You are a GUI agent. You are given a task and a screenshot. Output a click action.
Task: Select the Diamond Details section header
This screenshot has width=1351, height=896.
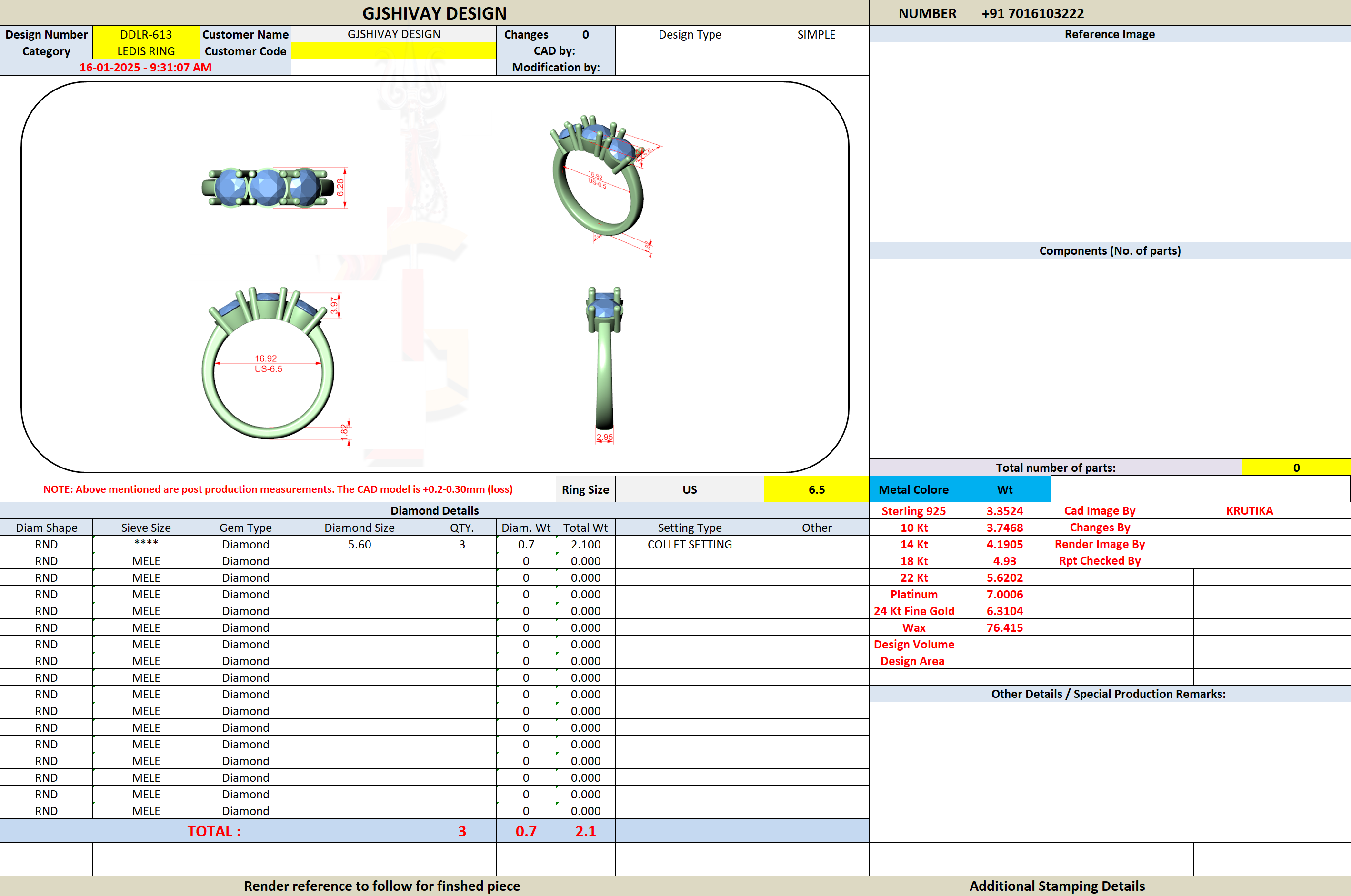tap(434, 510)
